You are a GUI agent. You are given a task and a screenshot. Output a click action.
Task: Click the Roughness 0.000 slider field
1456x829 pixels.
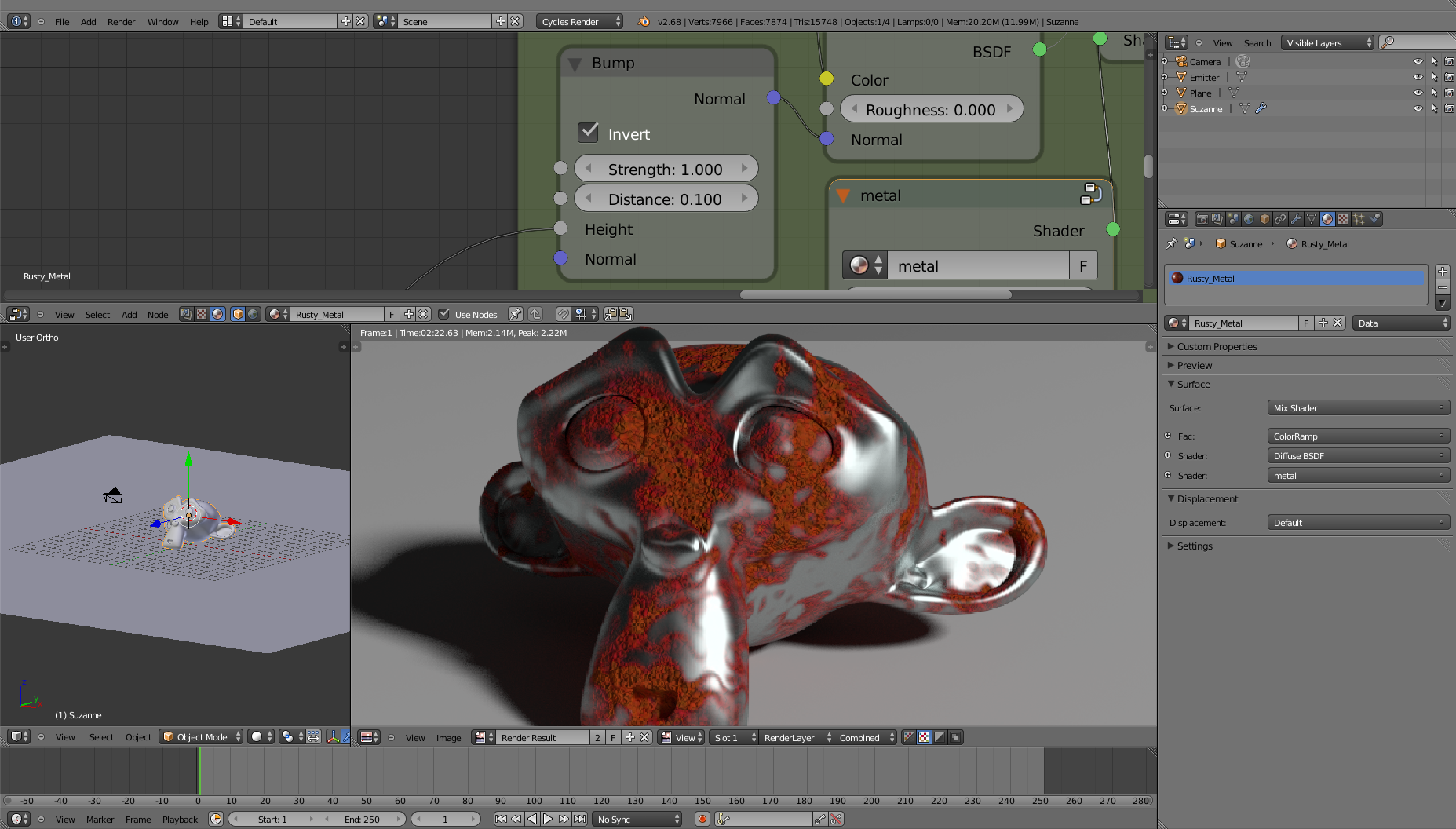[x=931, y=109]
